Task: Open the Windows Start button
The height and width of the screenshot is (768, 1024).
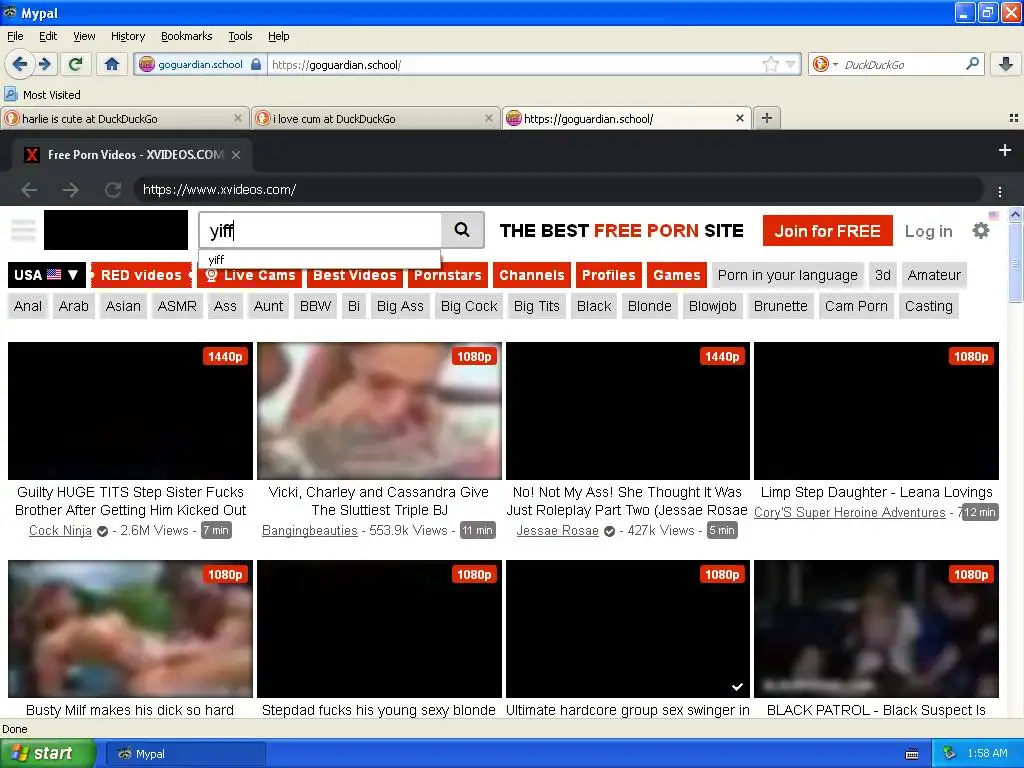Action: (48, 754)
